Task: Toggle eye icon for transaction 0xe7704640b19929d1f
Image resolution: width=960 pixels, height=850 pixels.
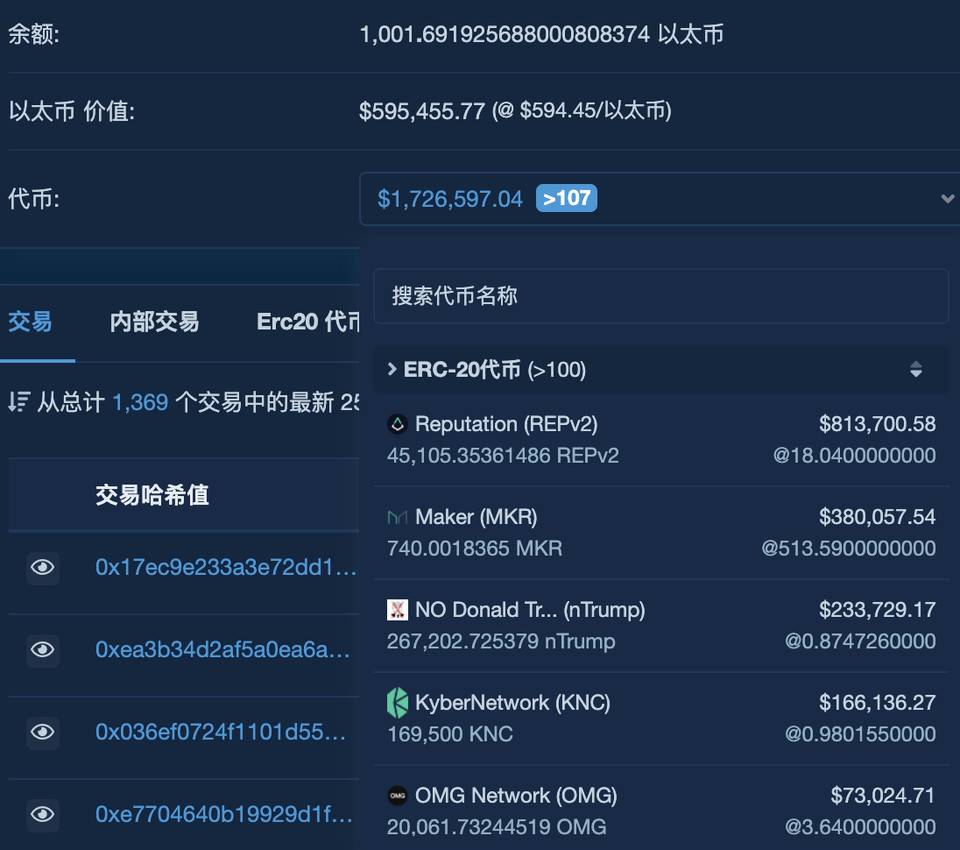Action: (x=41, y=816)
